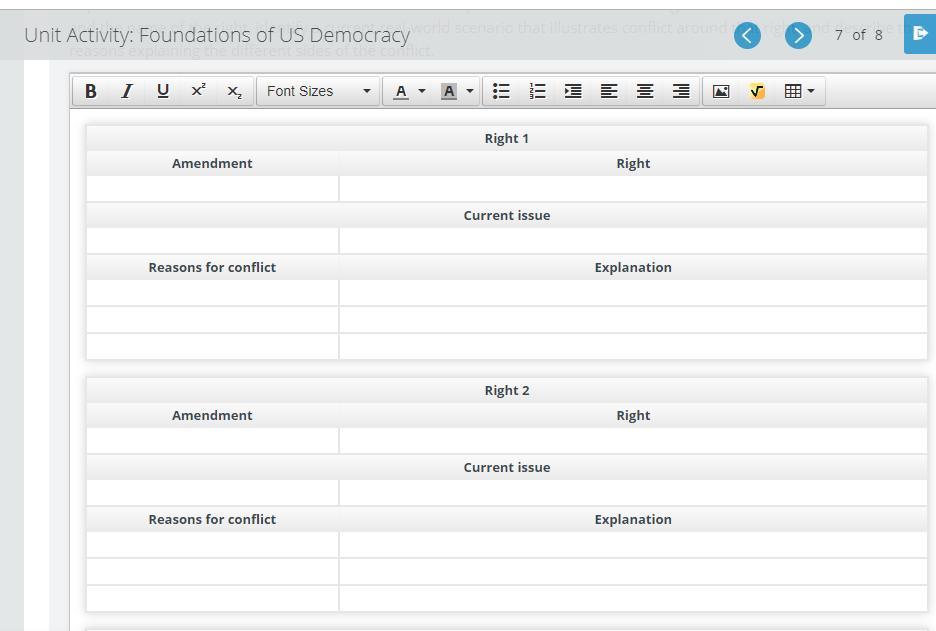The image size is (936, 631).
Task: Click the exit activity icon
Action: point(920,34)
